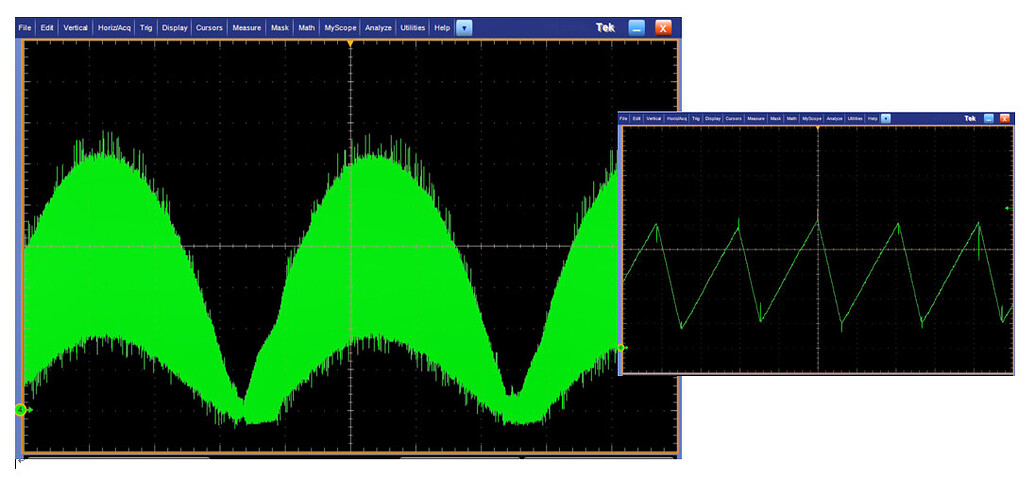Open the File menu in the larger window
The image size is (1035, 481).
(26, 28)
